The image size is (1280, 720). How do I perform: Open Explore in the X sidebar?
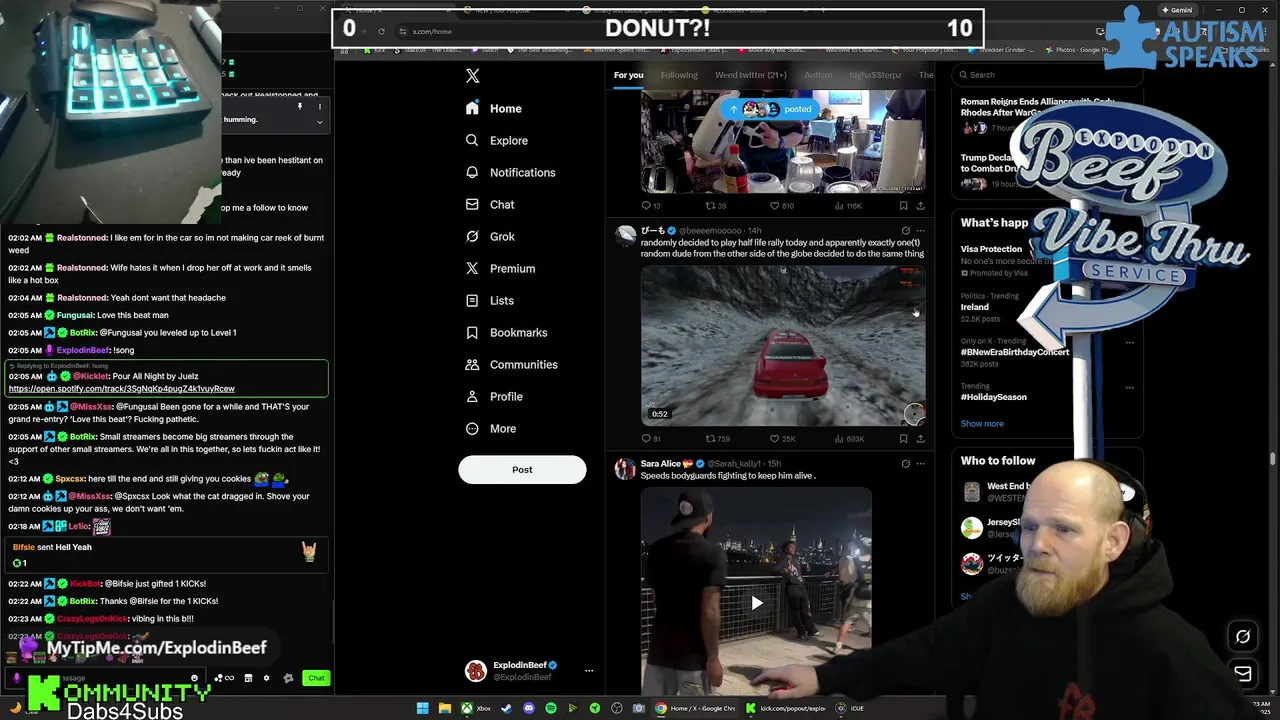[497, 140]
